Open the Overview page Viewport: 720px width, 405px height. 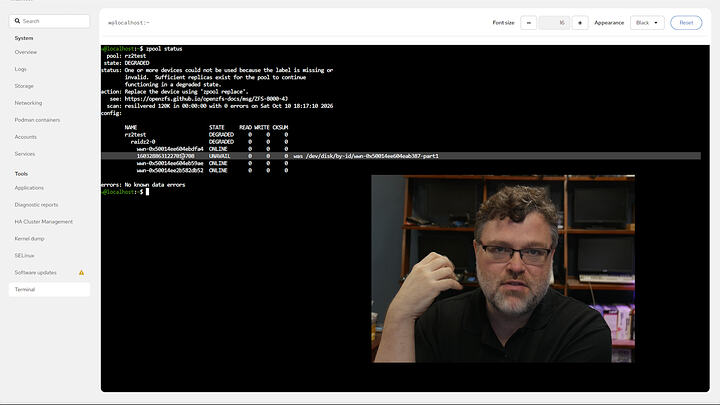coord(26,52)
